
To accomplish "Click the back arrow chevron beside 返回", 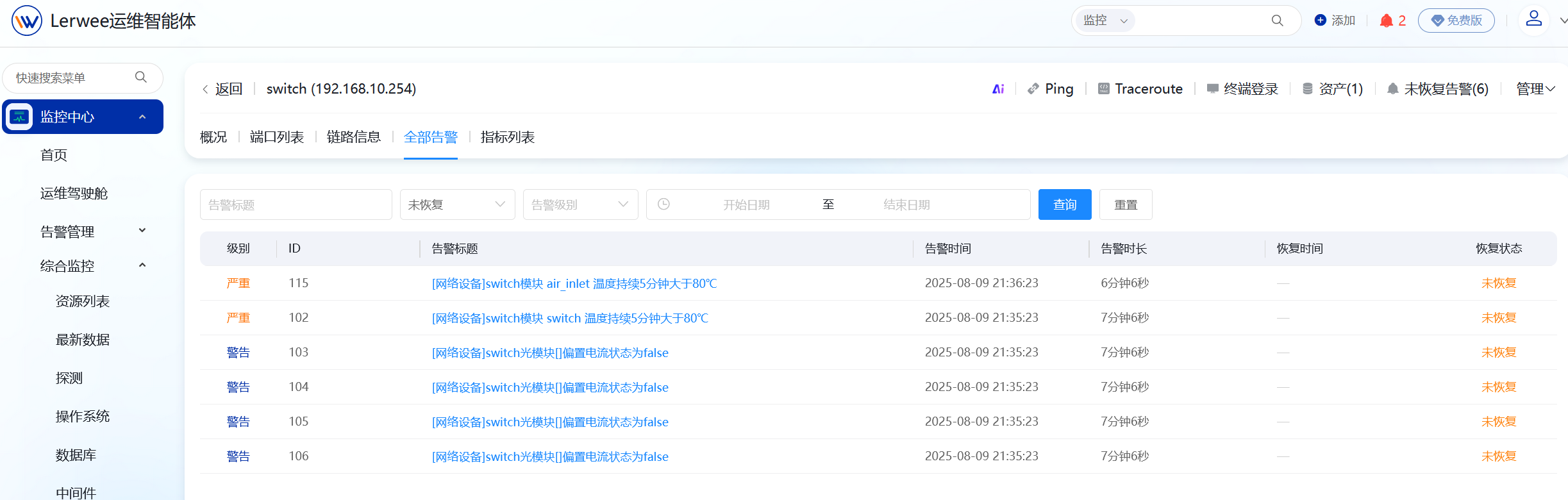I will pos(205,89).
